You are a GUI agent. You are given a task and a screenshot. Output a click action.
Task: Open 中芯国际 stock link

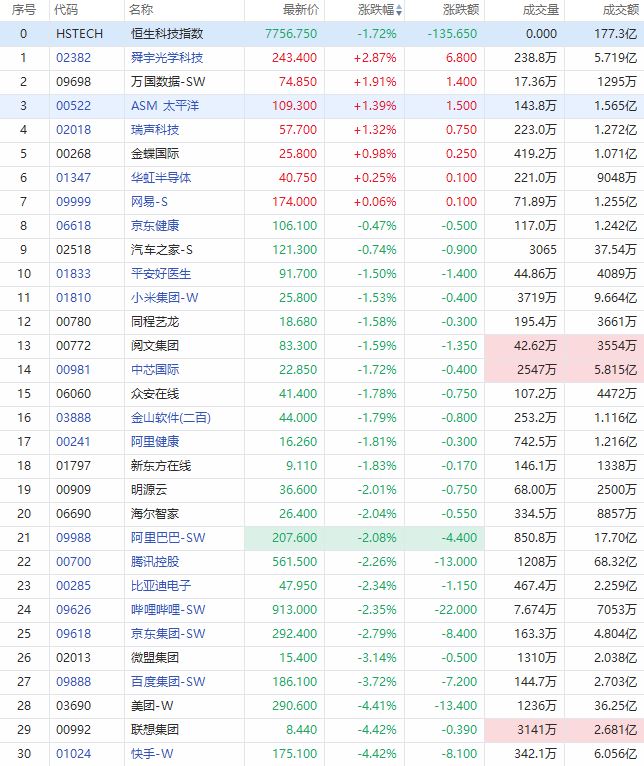click(x=155, y=369)
